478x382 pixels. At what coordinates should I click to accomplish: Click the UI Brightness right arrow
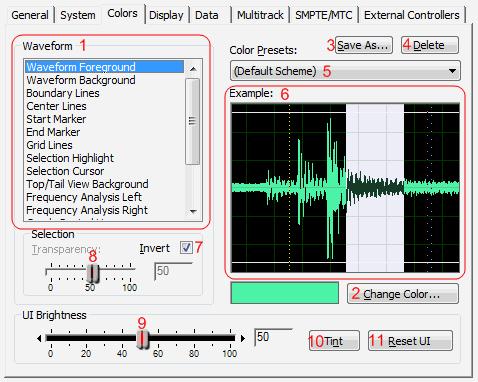pyautogui.click(x=243, y=338)
